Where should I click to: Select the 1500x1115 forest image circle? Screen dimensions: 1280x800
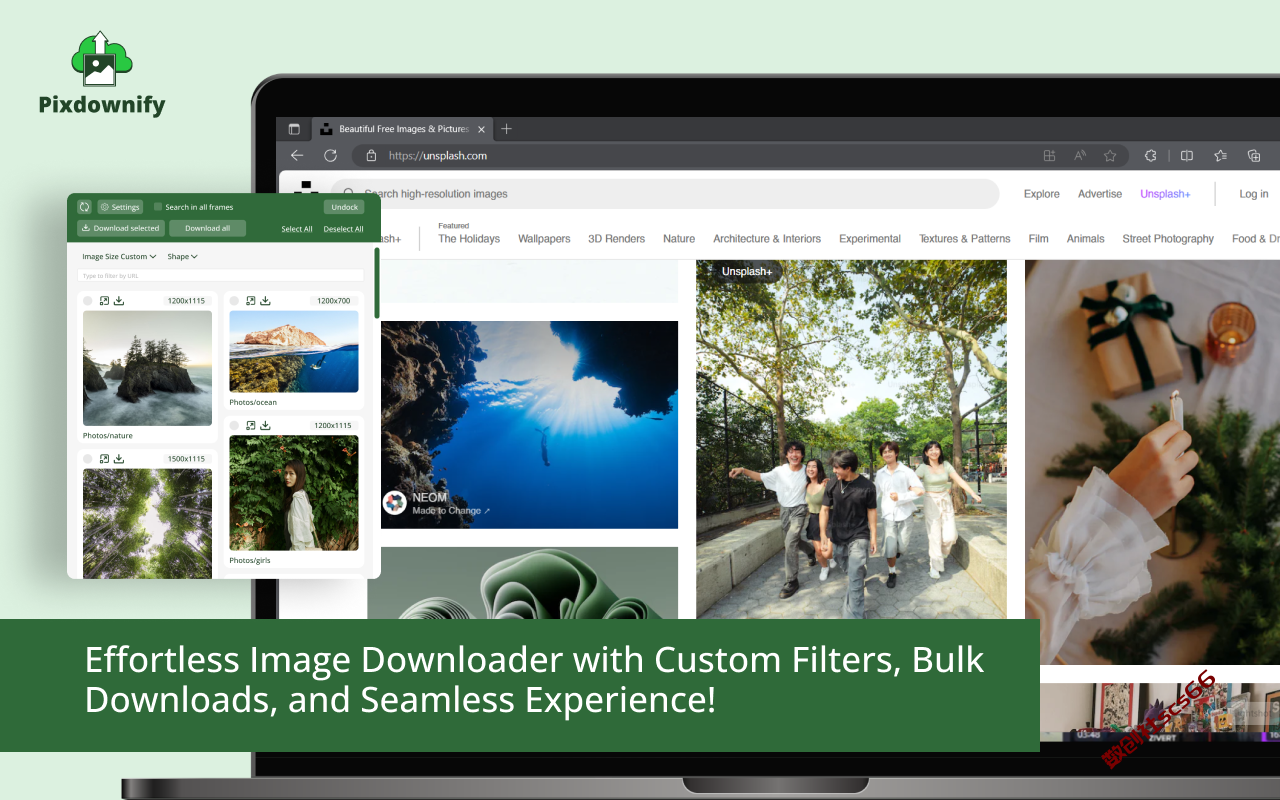(x=88, y=459)
